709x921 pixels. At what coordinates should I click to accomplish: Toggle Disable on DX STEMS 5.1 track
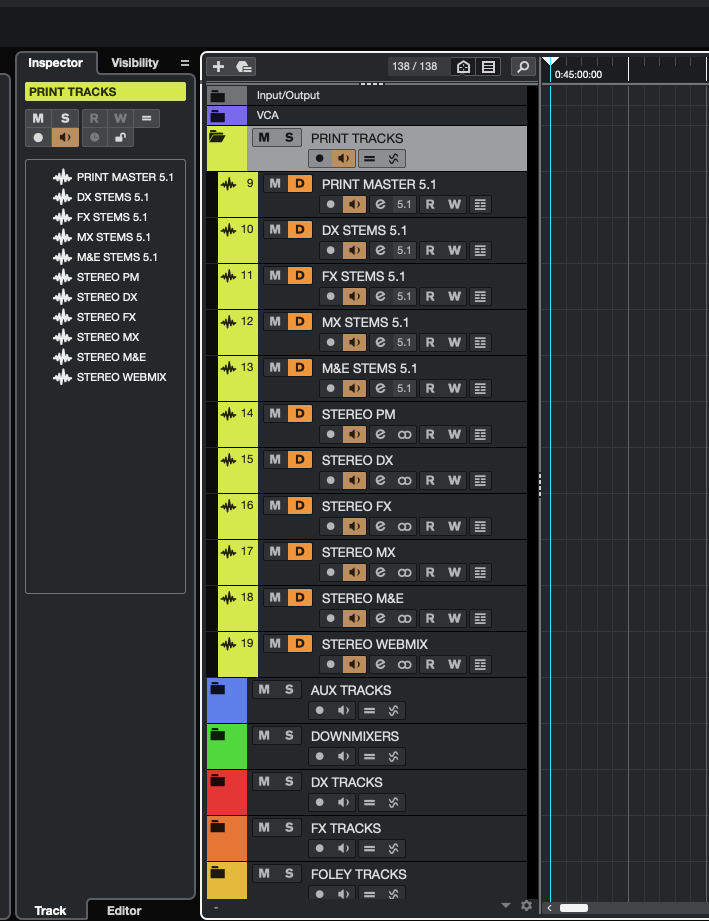click(300, 230)
